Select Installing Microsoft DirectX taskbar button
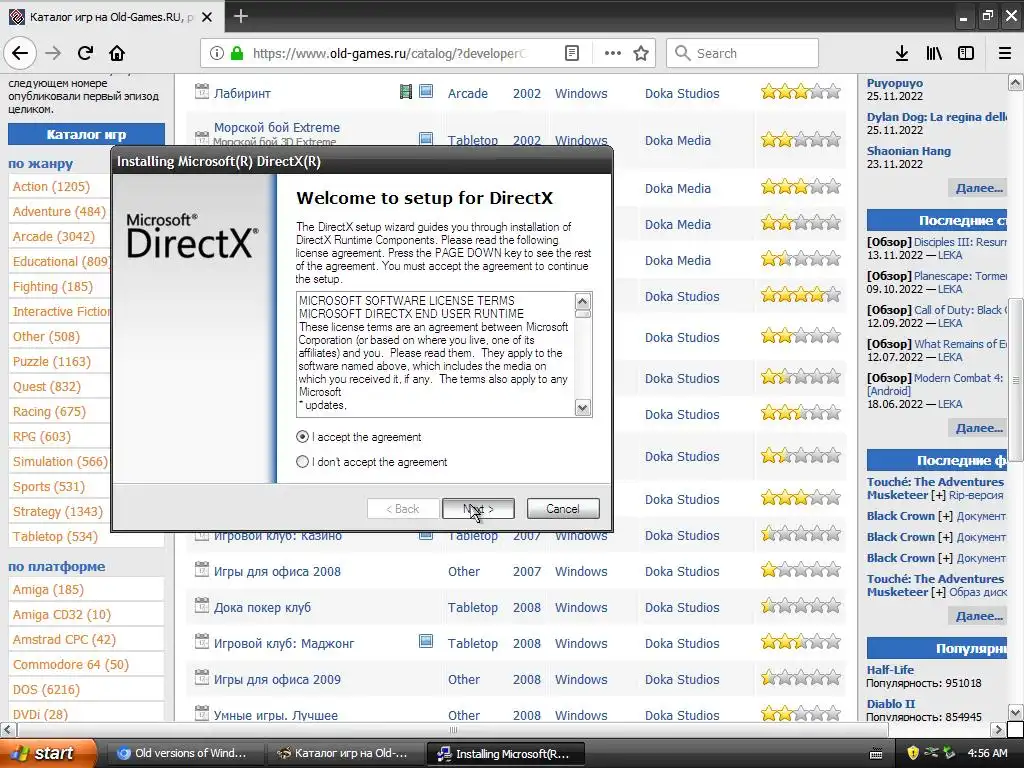The image size is (1024, 768). pos(505,754)
